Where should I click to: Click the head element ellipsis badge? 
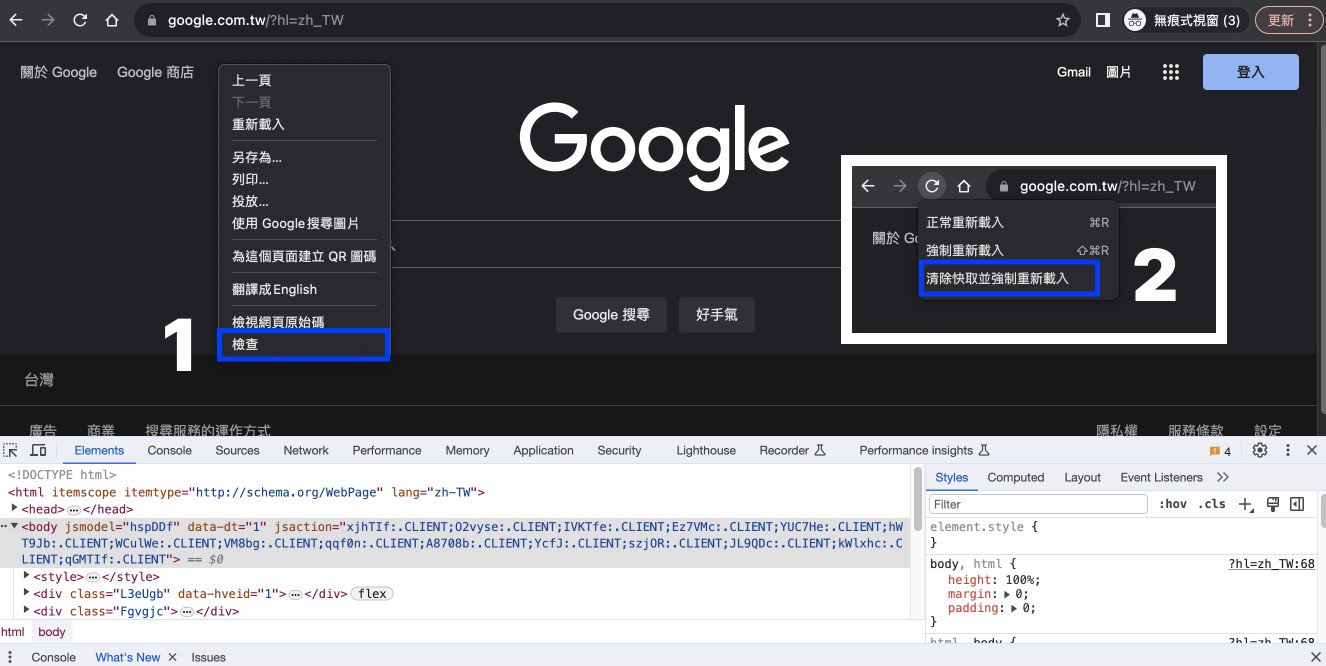[x=74, y=510]
